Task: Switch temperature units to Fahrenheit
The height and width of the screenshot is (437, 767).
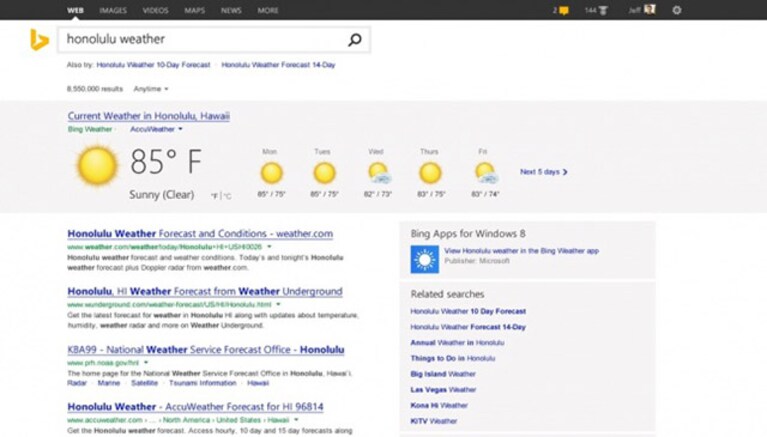Action: tap(215, 196)
